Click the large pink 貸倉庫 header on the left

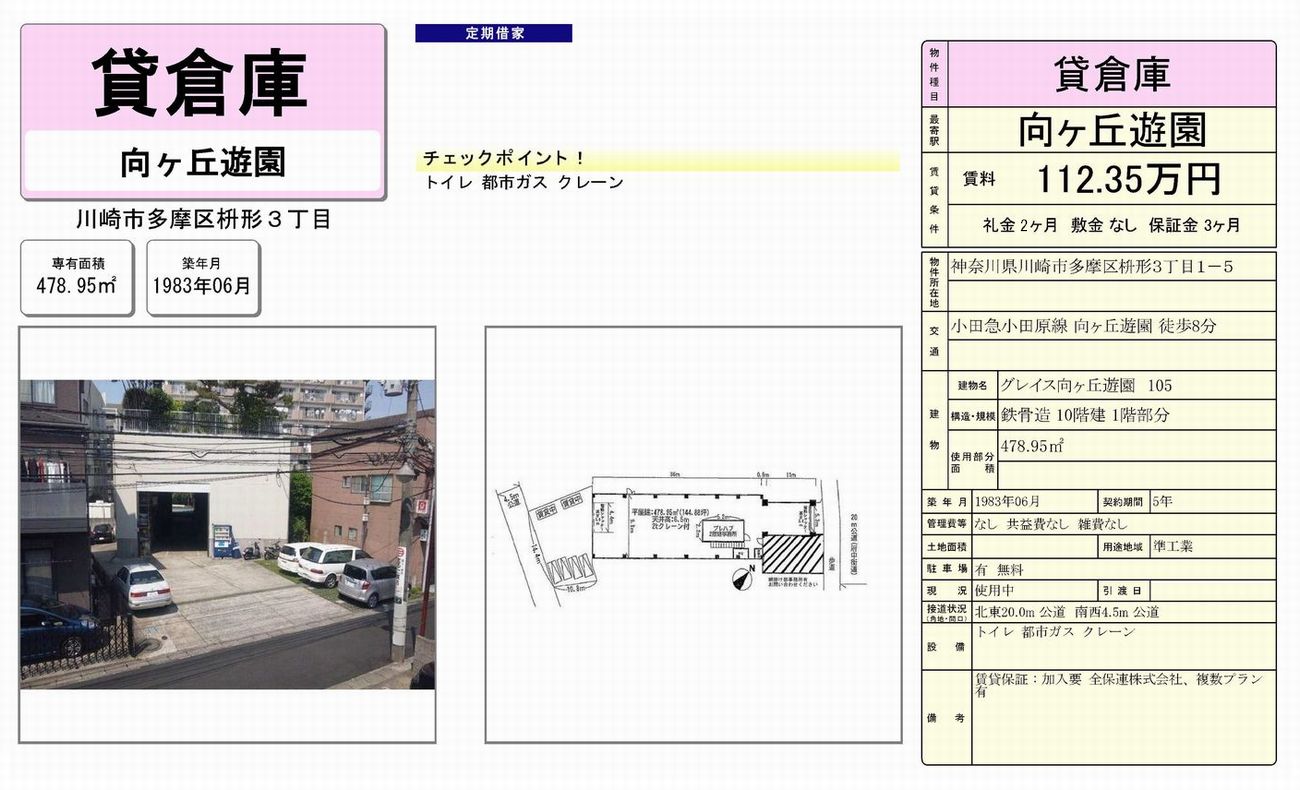[202, 80]
